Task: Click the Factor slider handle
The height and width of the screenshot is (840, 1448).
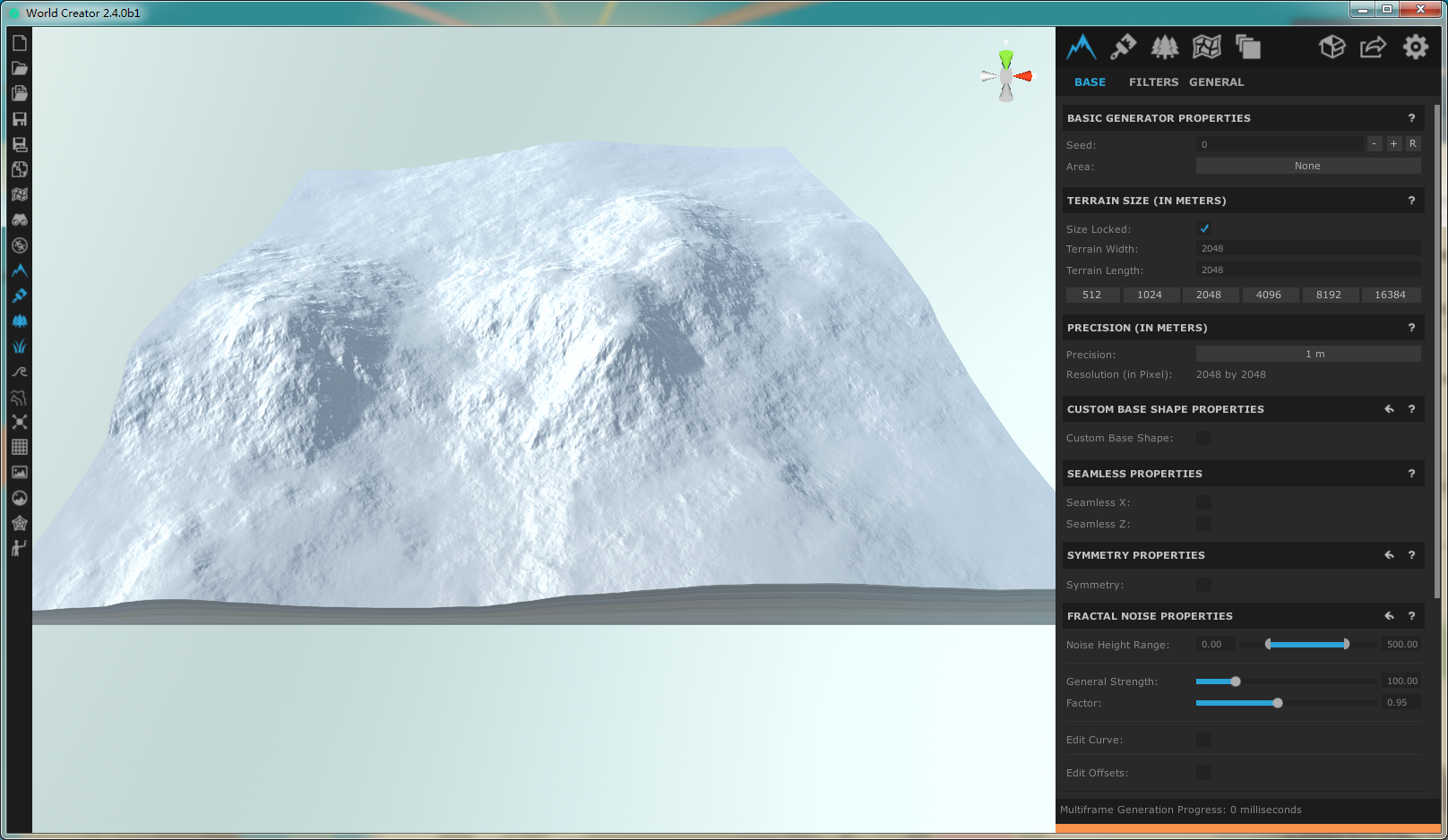Action: click(x=1278, y=703)
